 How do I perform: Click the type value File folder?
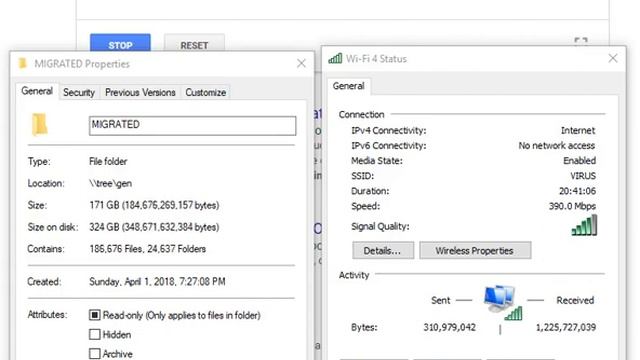pos(108,162)
